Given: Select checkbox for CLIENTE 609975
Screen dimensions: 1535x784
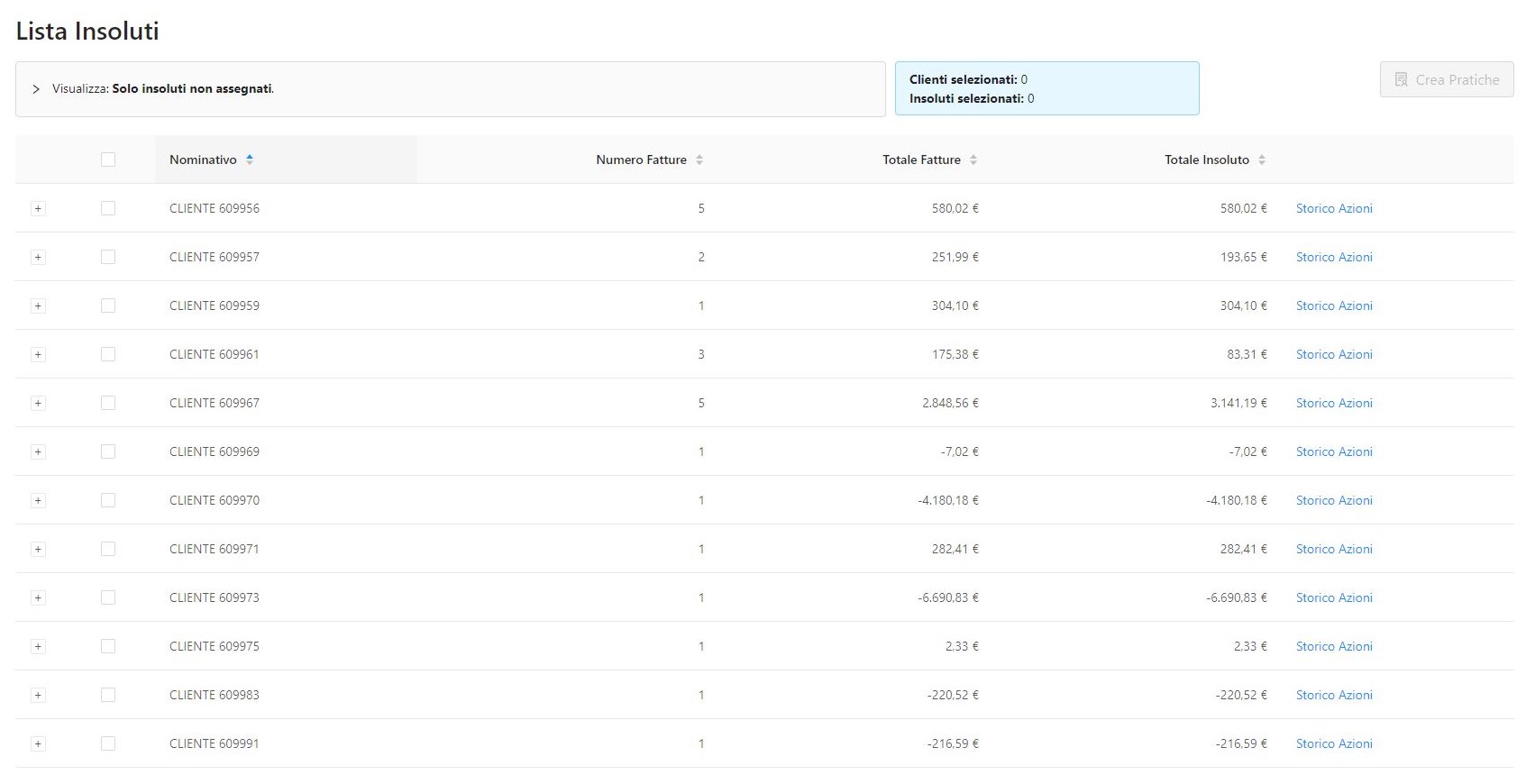Looking at the screenshot, I should point(108,646).
